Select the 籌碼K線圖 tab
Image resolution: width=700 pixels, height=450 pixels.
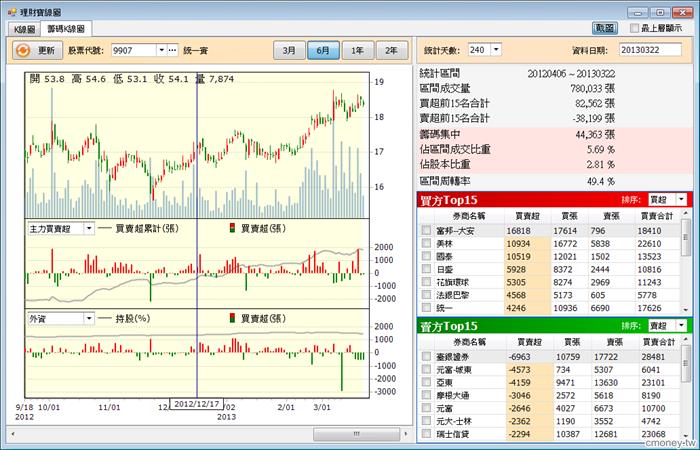click(x=68, y=30)
